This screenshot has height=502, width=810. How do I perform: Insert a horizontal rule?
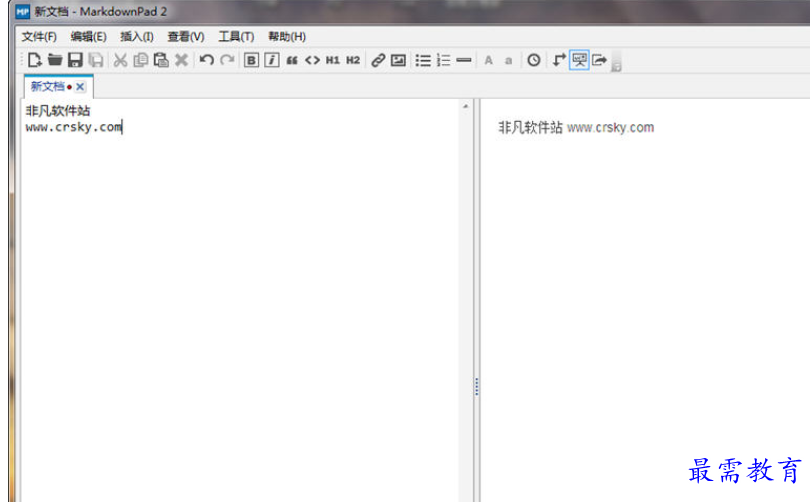464,60
